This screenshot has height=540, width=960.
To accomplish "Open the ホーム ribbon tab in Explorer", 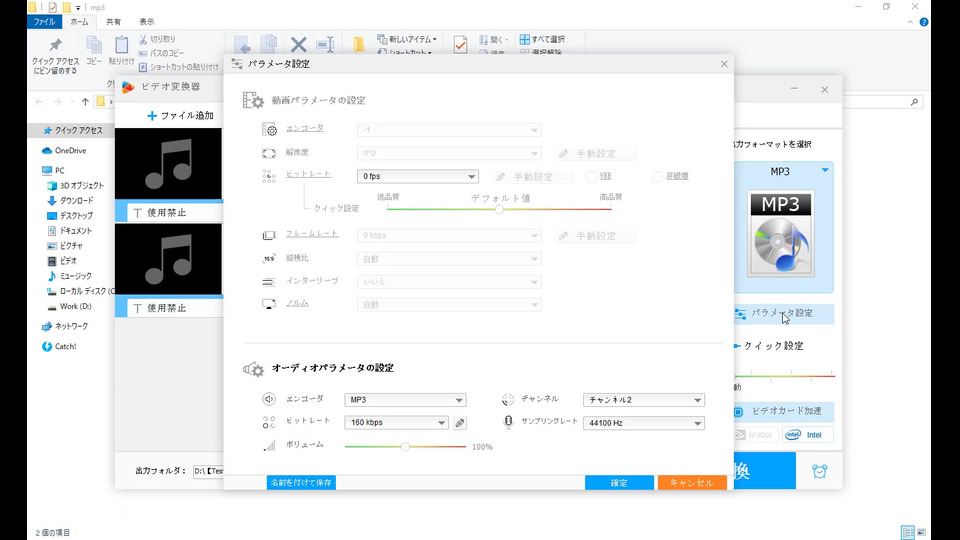I will pyautogui.click(x=79, y=21).
